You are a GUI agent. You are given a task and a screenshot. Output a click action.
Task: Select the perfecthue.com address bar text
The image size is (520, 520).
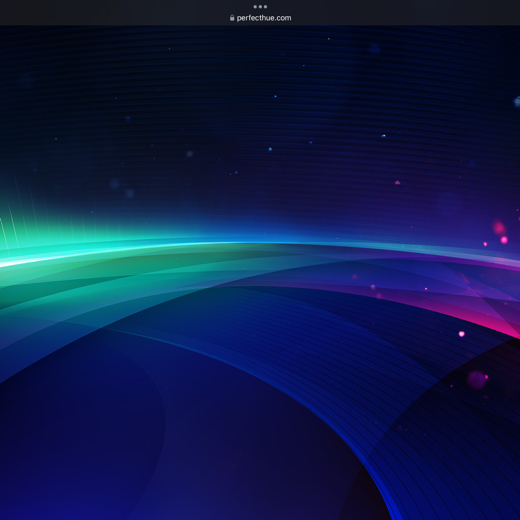click(x=264, y=18)
